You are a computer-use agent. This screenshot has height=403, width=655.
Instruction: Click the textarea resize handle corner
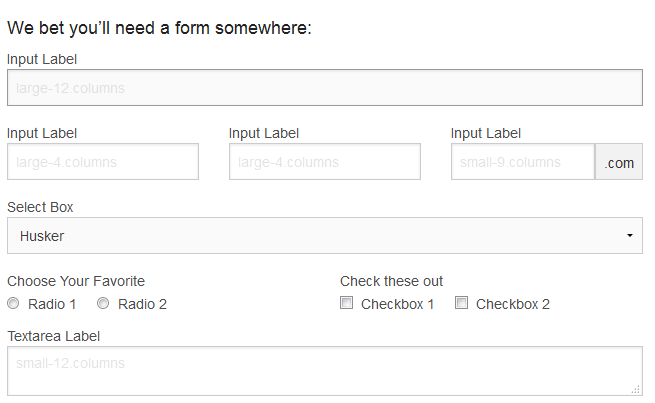[636, 390]
